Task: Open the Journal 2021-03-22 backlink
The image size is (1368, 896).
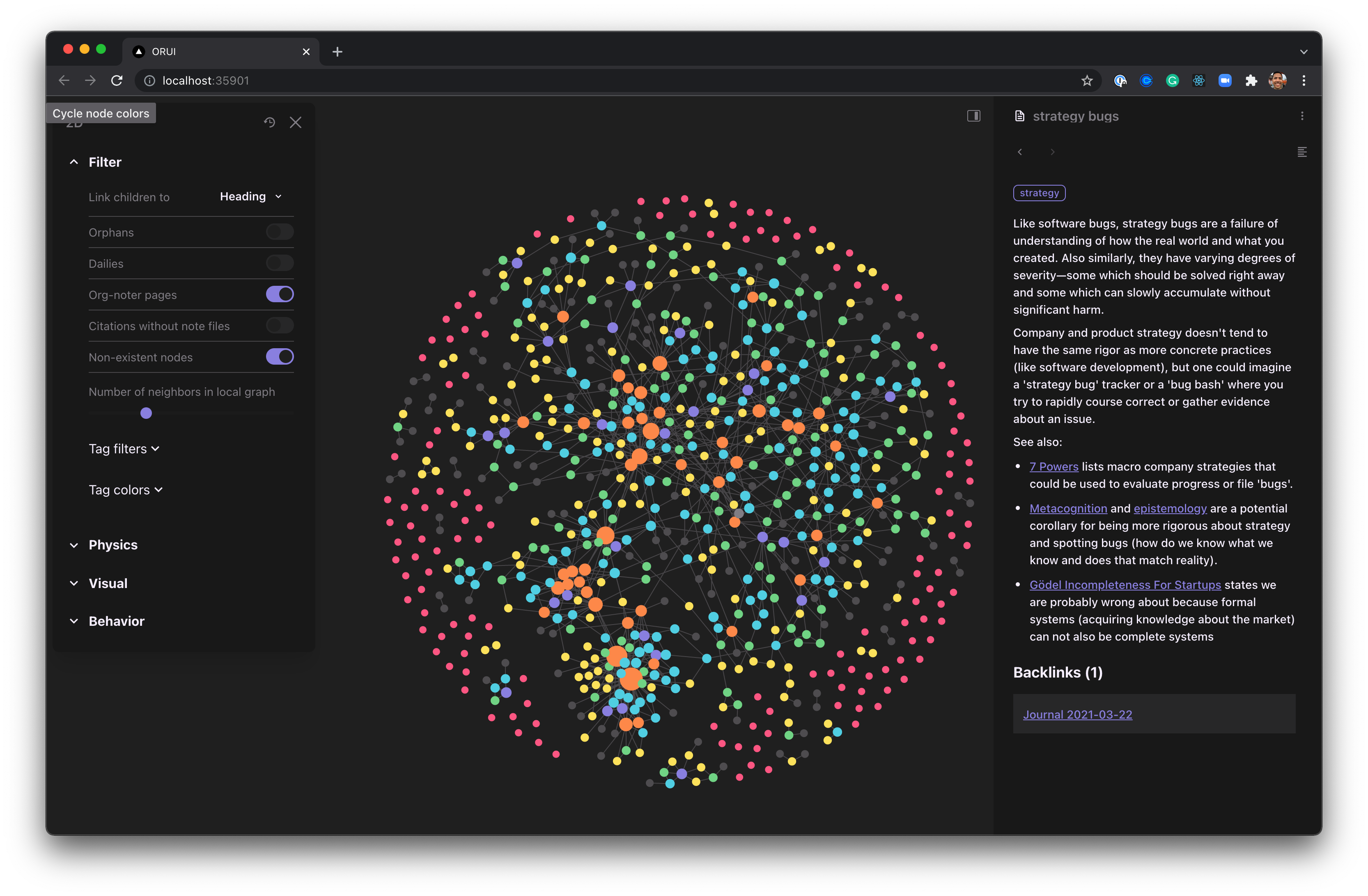Action: point(1077,715)
